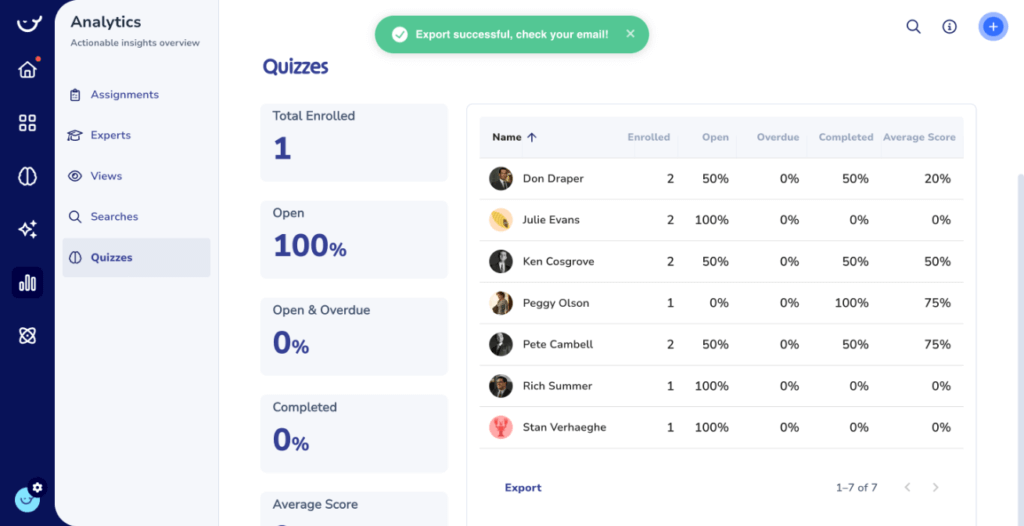Open Assignments analytics section
The width and height of the screenshot is (1024, 526).
tap(124, 95)
